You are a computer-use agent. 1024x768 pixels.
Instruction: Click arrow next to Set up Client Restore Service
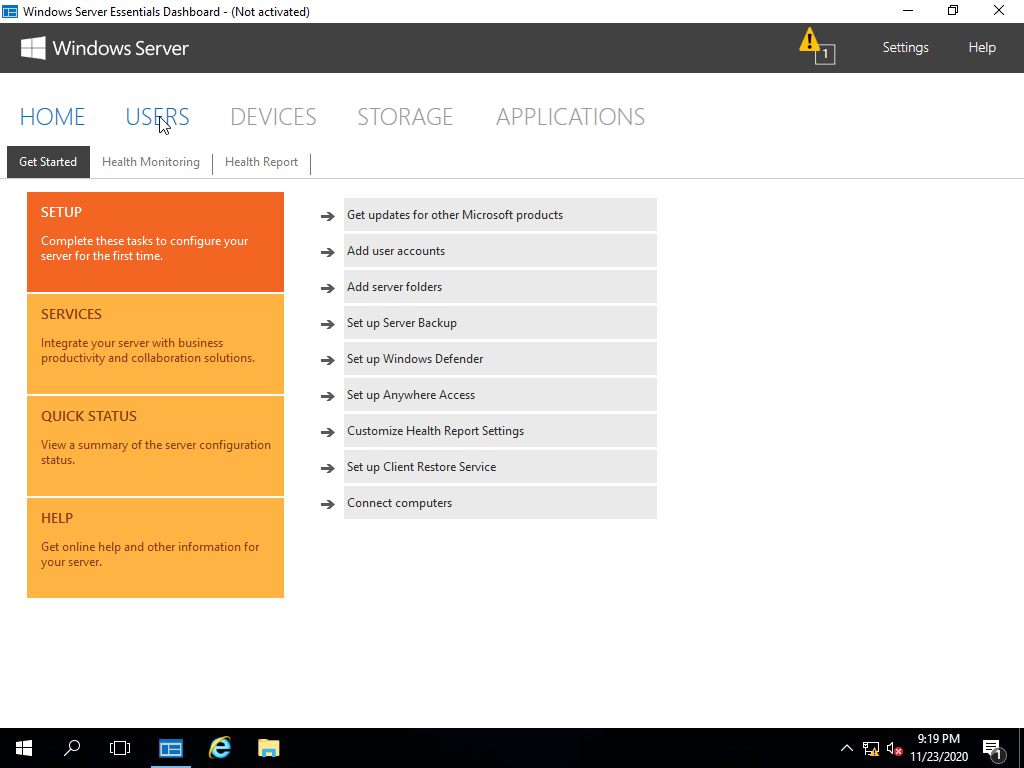328,468
